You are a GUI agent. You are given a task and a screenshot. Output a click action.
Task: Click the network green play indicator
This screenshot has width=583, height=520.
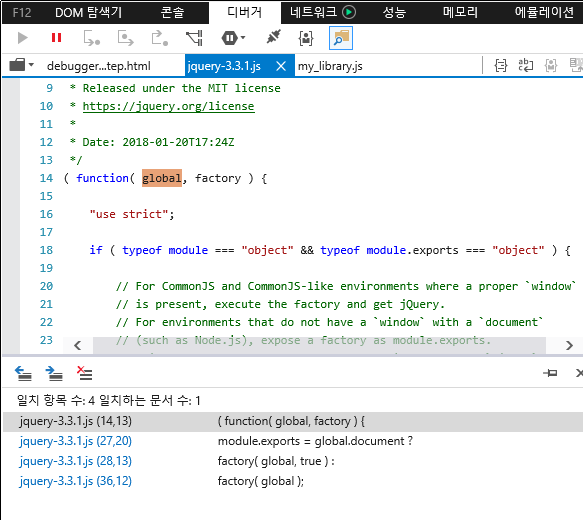pyautogui.click(x=349, y=13)
